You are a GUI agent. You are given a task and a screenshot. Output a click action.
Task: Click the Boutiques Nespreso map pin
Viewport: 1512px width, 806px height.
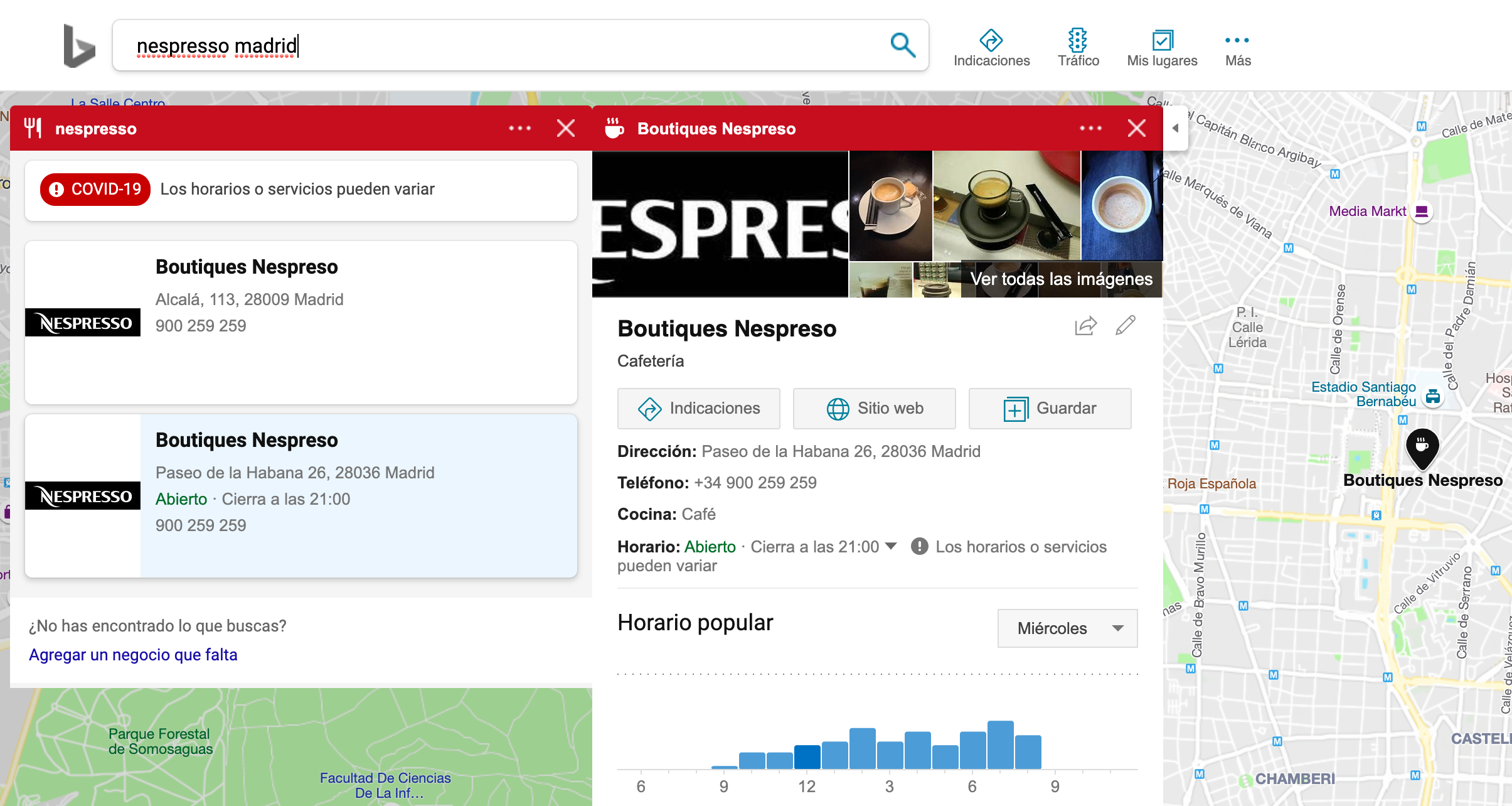point(1422,448)
